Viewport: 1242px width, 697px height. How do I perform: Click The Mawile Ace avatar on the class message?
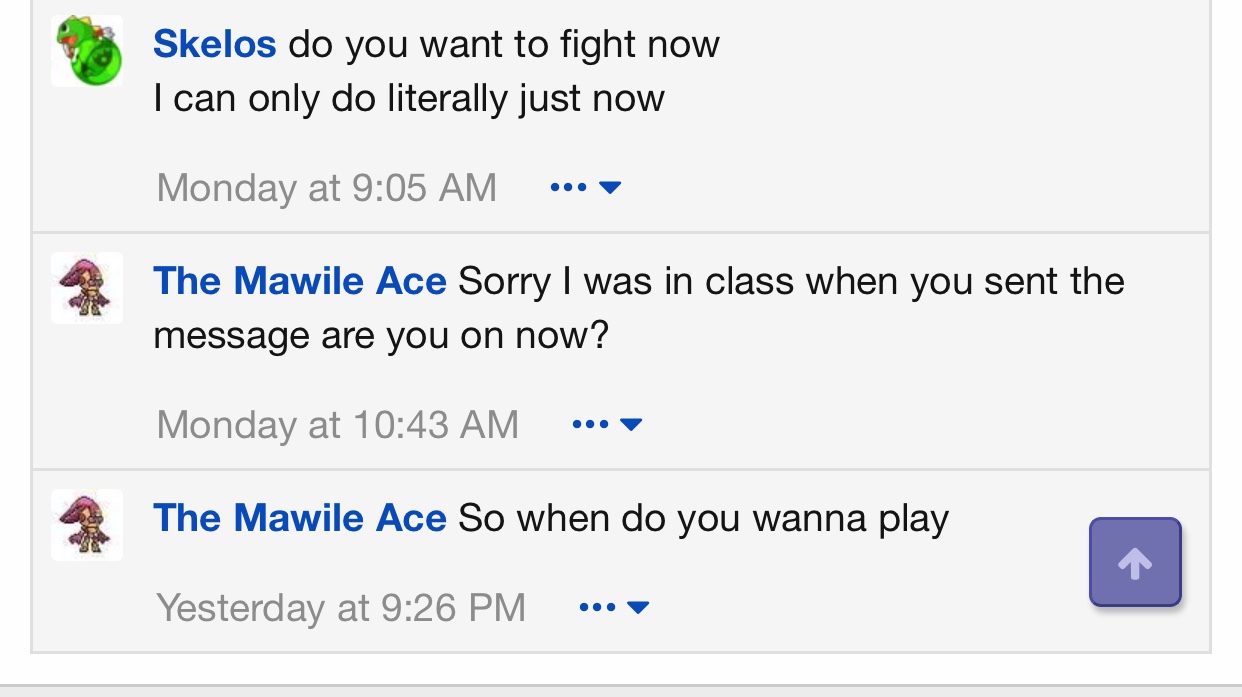(87, 288)
